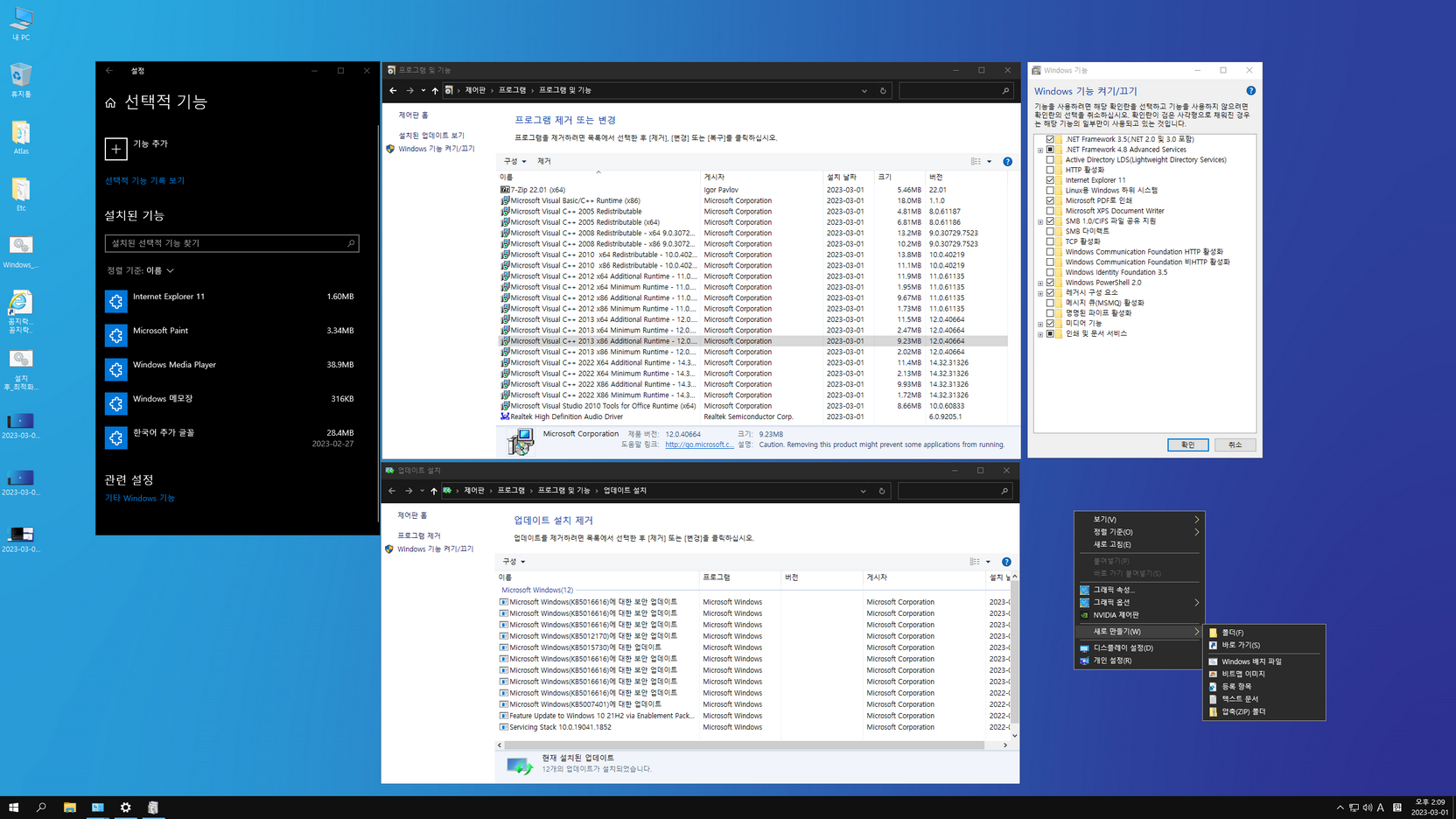The height and width of the screenshot is (819, 1456).
Task: Expand Windows PowerShell 2.0 node
Action: 1040,283
